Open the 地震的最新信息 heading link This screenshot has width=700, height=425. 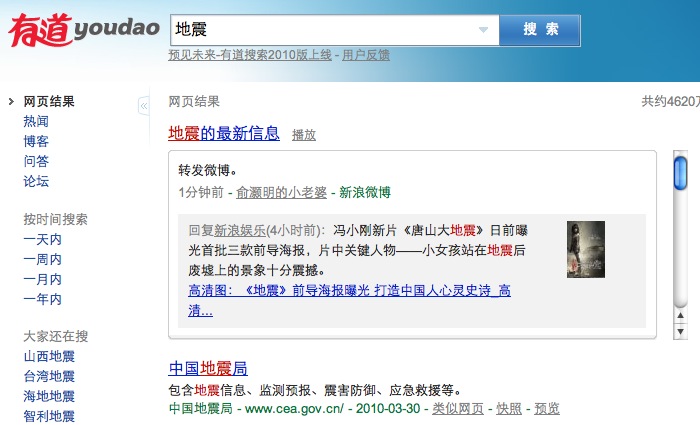[224, 133]
